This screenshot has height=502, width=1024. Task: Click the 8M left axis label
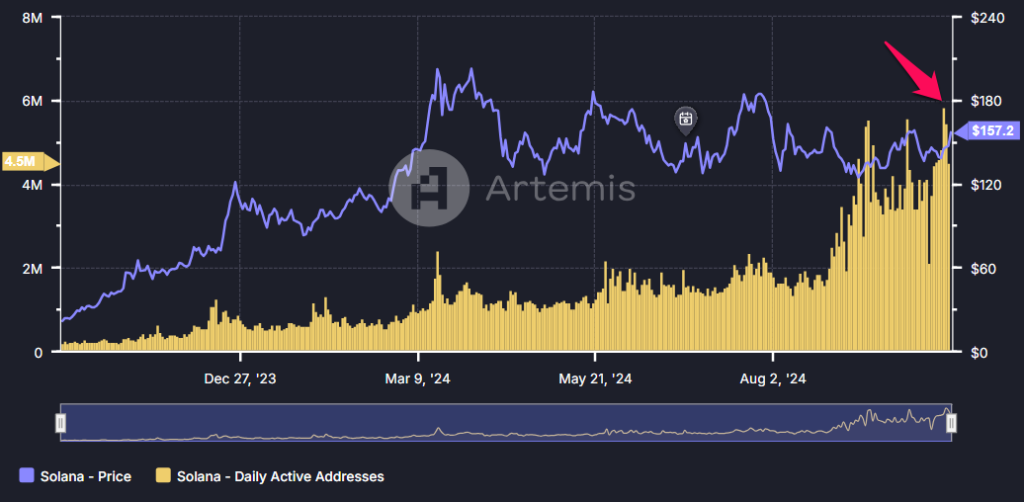tap(33, 18)
